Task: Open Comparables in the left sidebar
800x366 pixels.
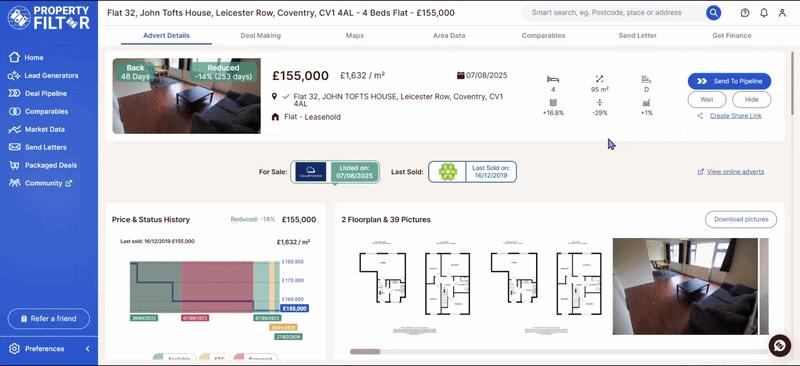Action: pyautogui.click(x=39, y=111)
